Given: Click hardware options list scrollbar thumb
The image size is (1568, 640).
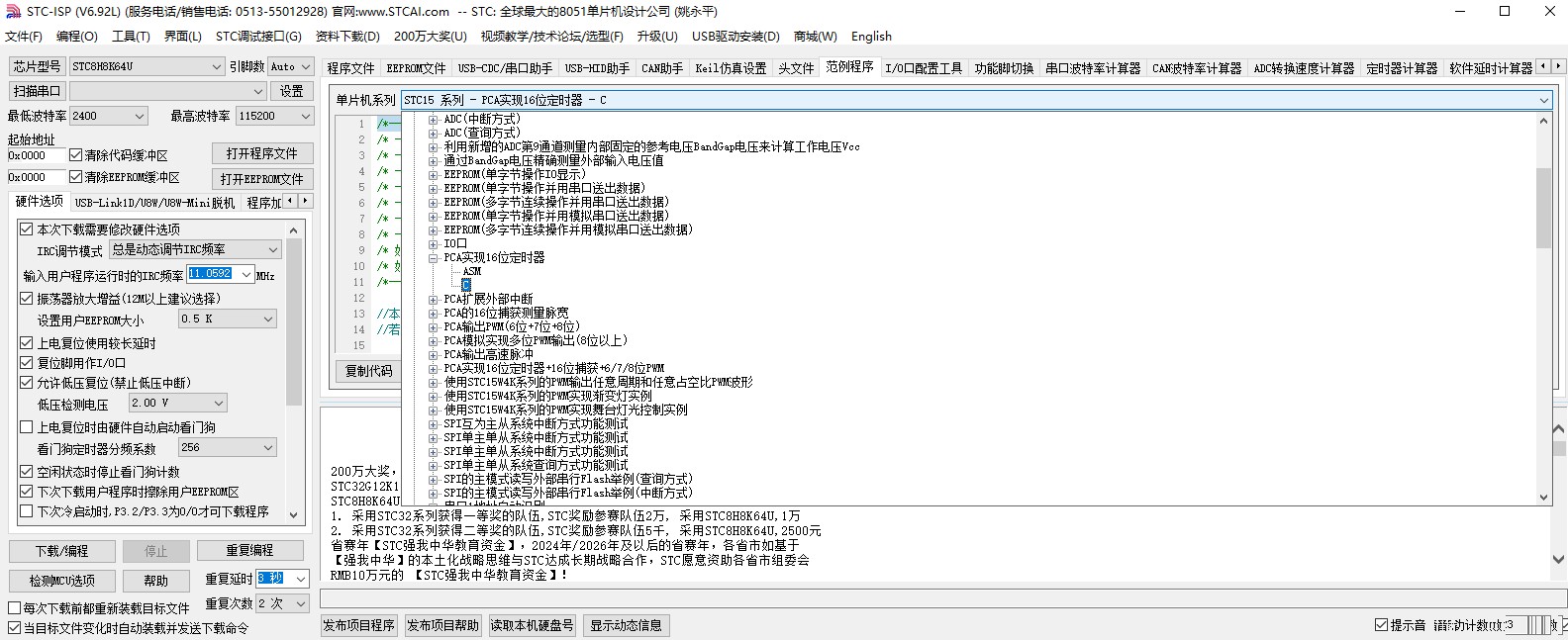Looking at the screenshot, I should 294,321.
